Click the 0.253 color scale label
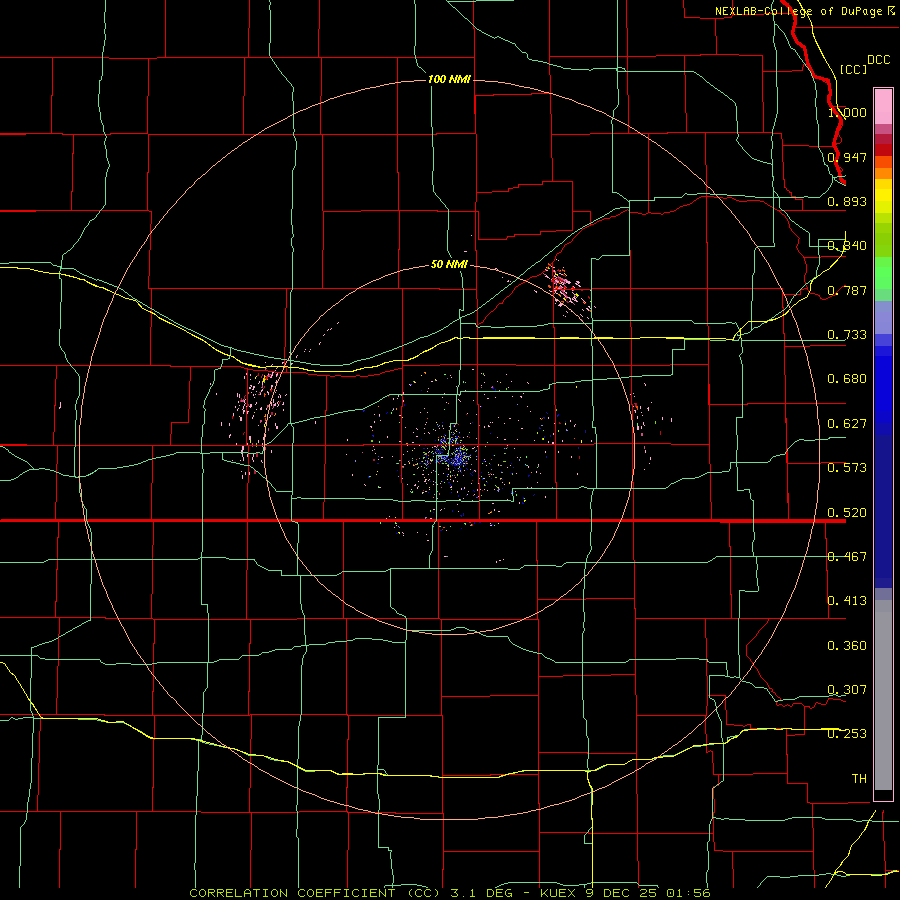Image resolution: width=900 pixels, height=900 pixels. pyautogui.click(x=847, y=734)
